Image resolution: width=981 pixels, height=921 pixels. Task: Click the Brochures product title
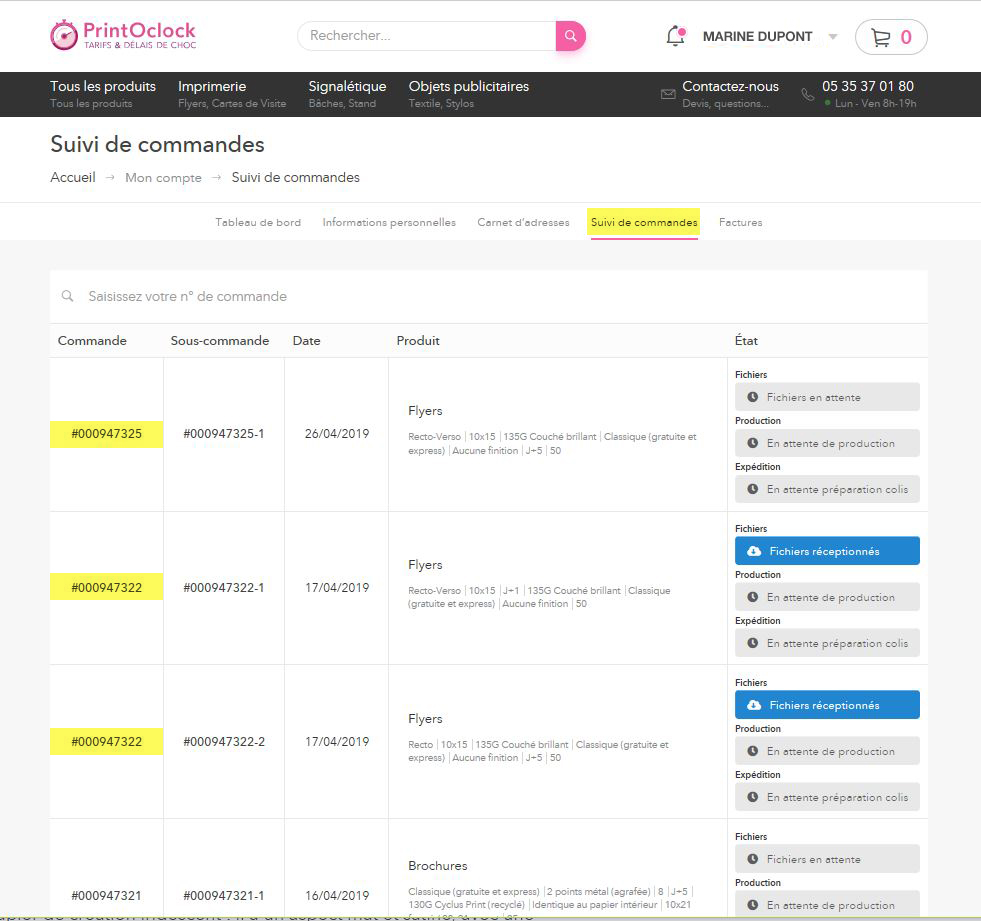click(x=438, y=866)
